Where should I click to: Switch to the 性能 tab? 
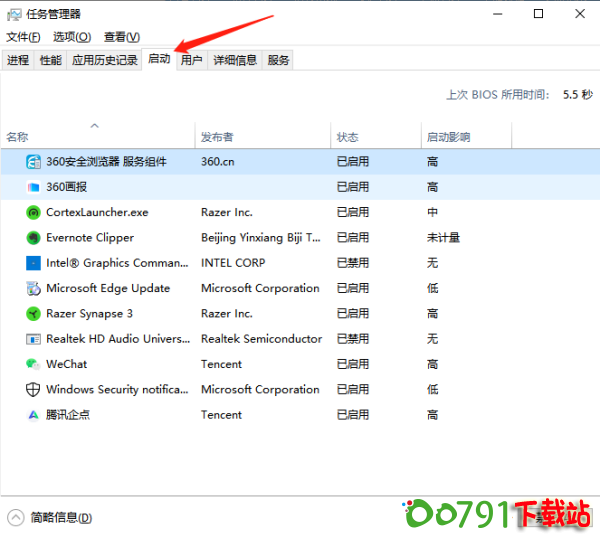(x=50, y=60)
